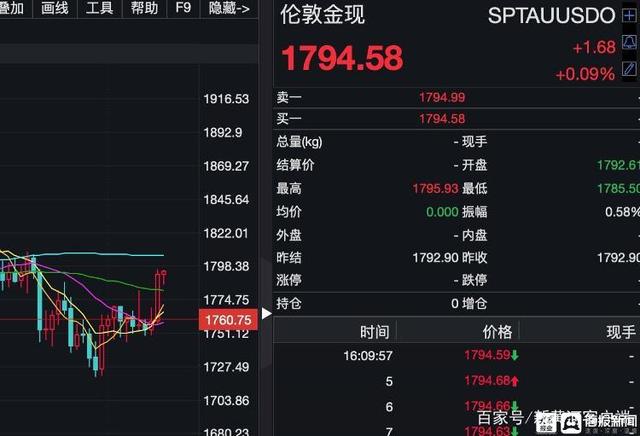The width and height of the screenshot is (640, 436).
Task: Open the 画线 drawing menu
Action: pyautogui.click(x=55, y=9)
